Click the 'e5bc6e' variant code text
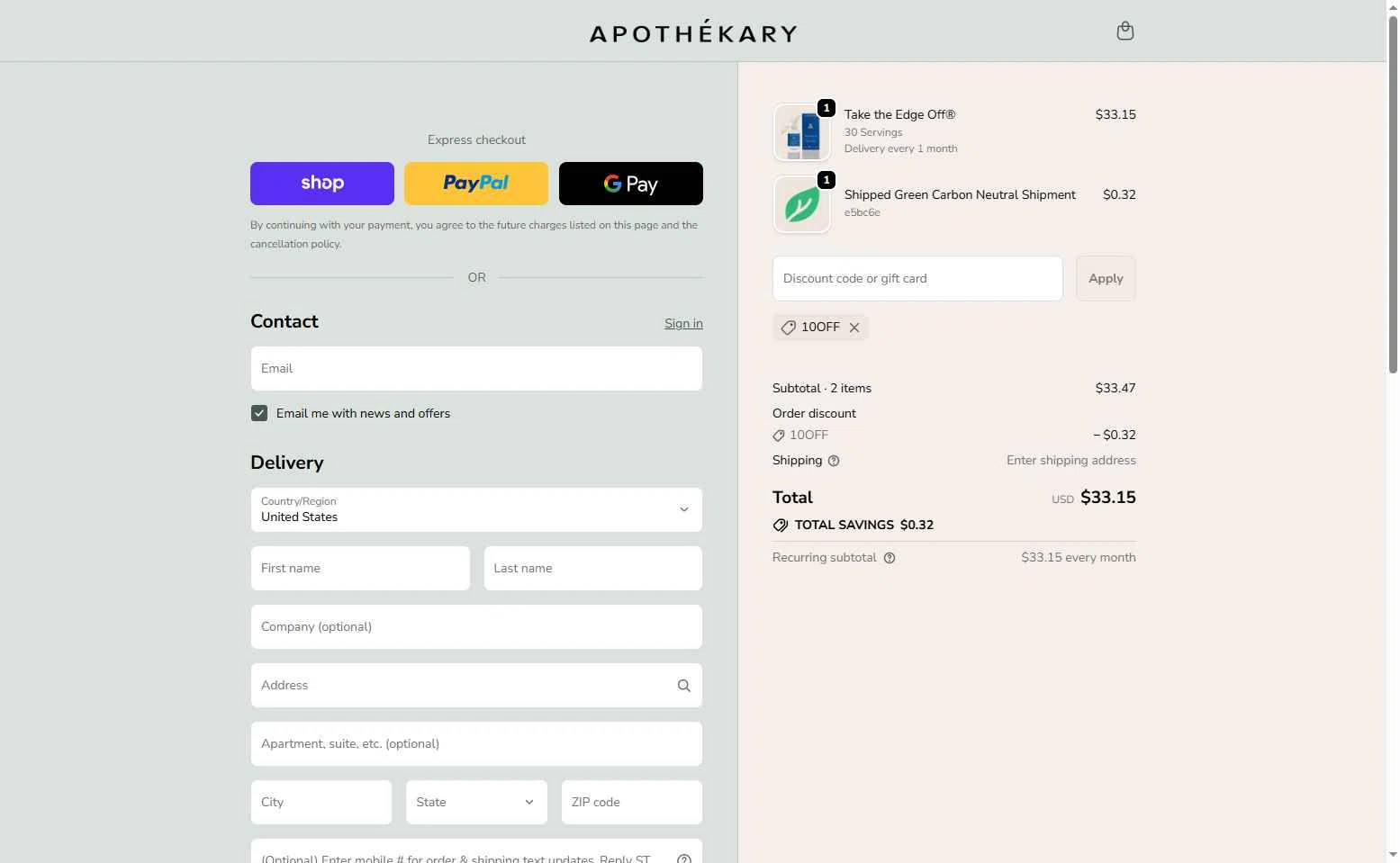This screenshot has height=863, width=1400. pyautogui.click(x=863, y=213)
